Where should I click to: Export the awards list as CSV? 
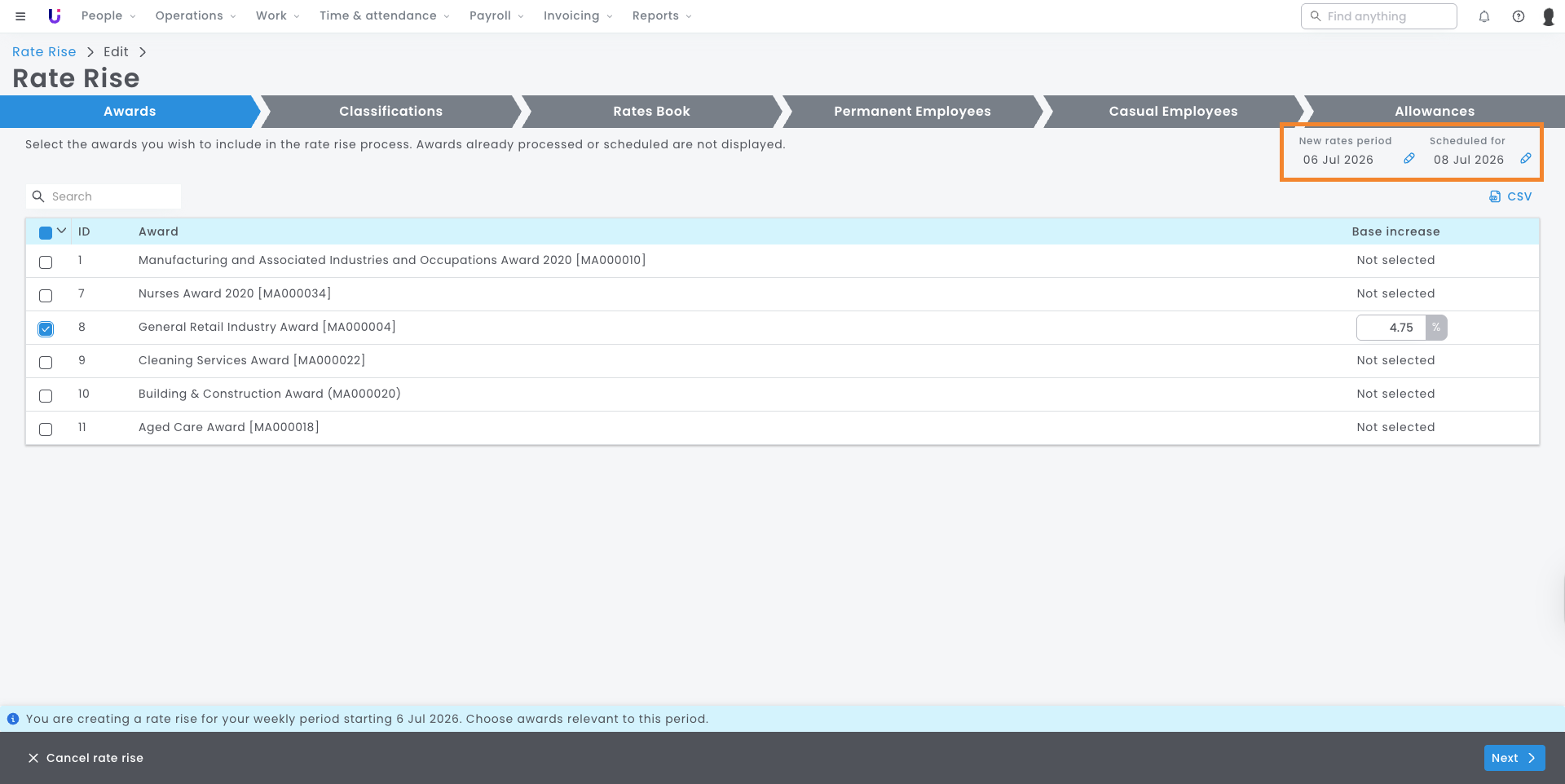click(1510, 196)
